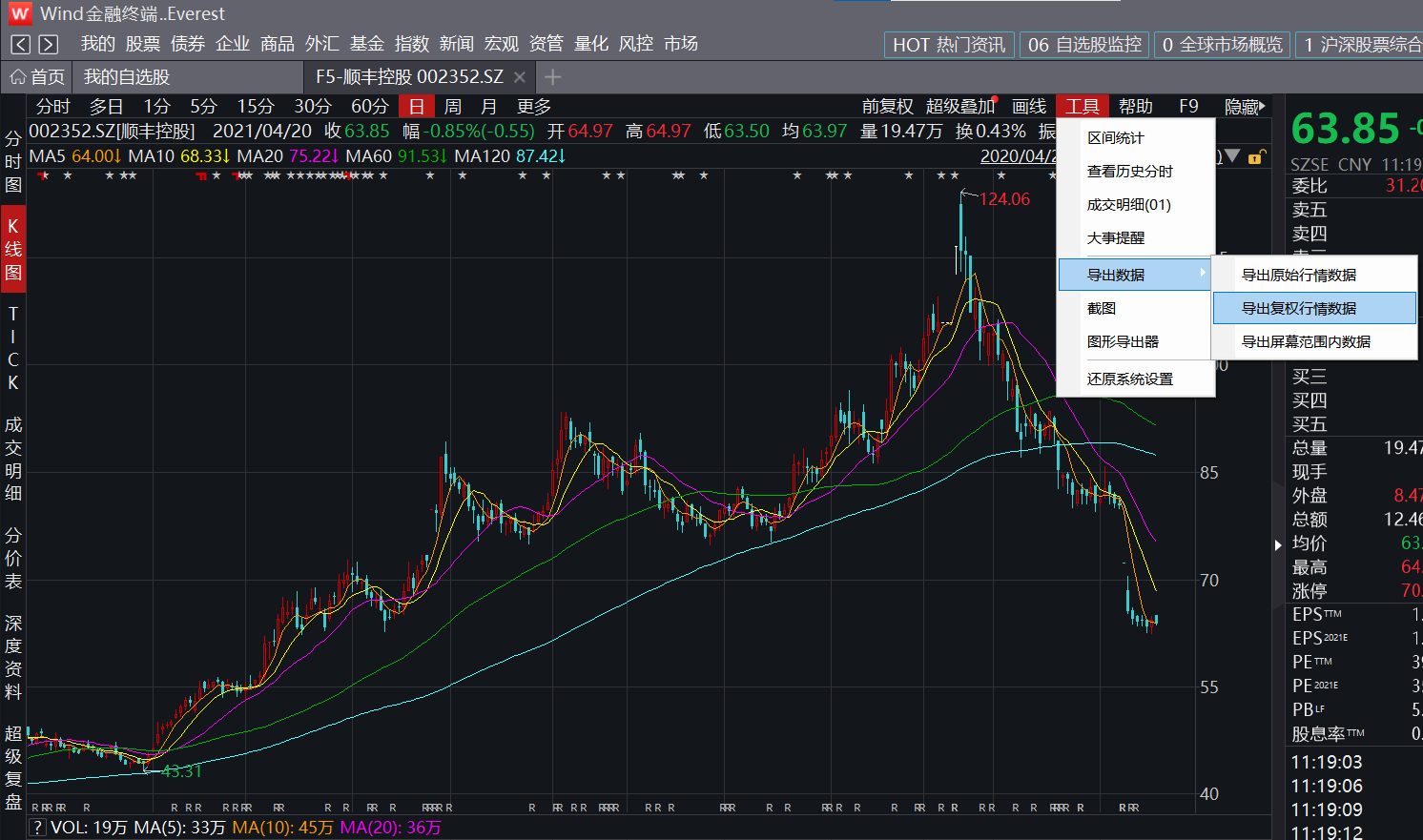
Task: Switch chart period to 多日
Action: point(107,107)
